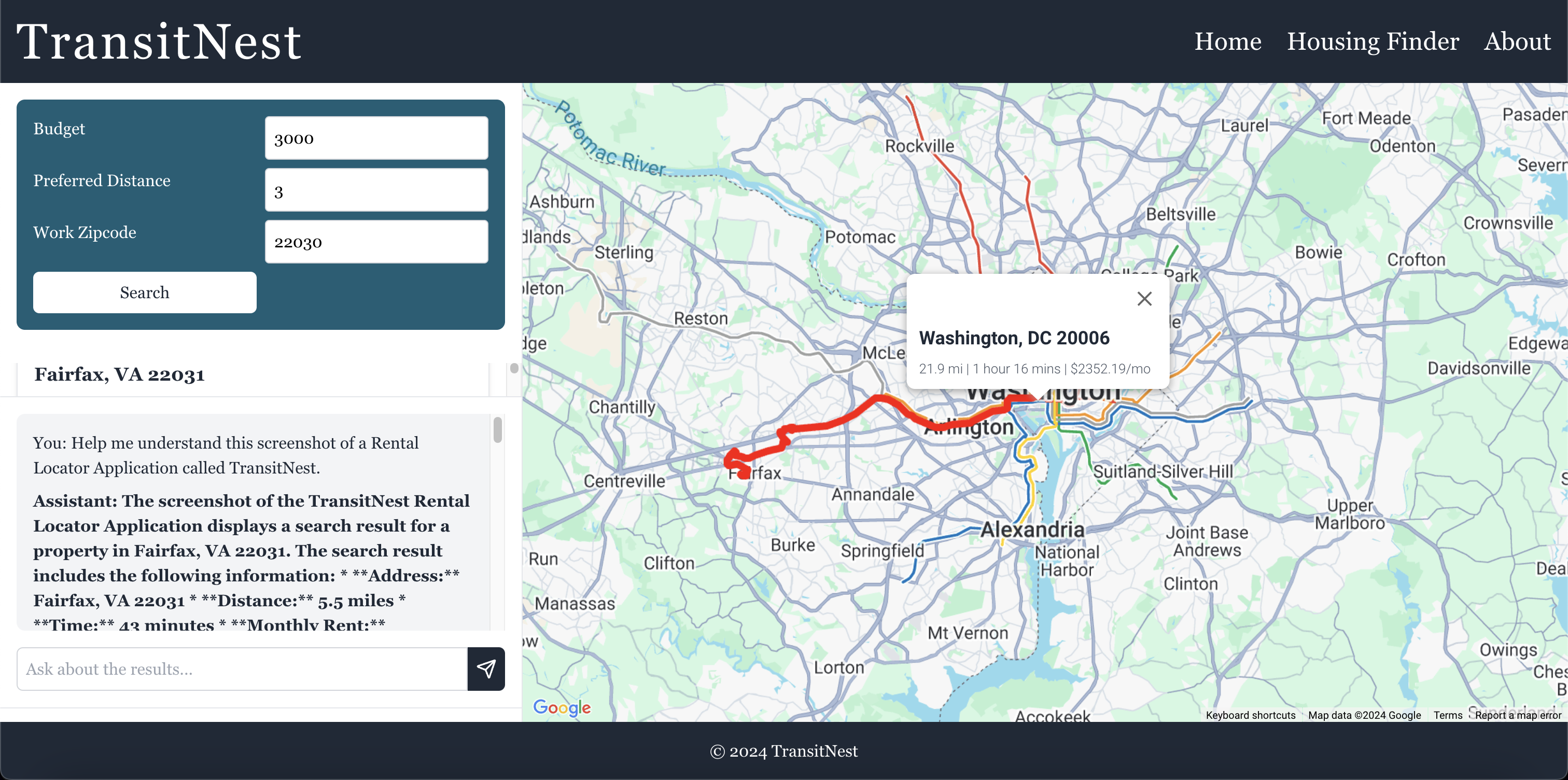This screenshot has height=780, width=1568.
Task: Click the Annandale label on the map
Action: pos(873,494)
